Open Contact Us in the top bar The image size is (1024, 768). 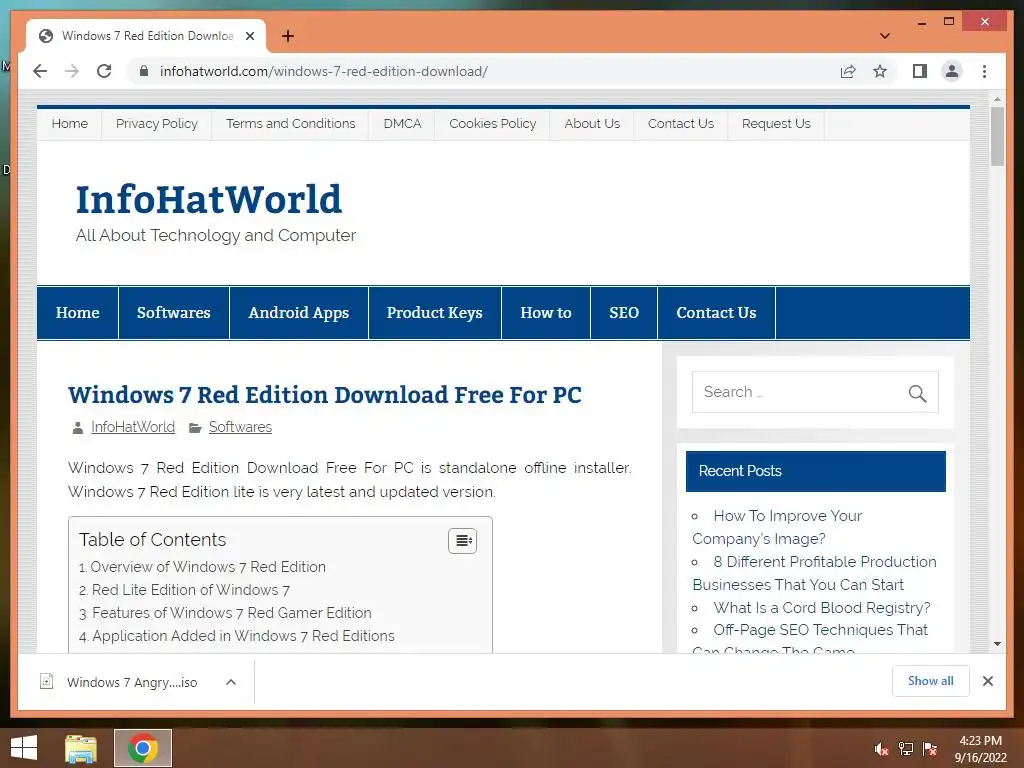(x=680, y=123)
